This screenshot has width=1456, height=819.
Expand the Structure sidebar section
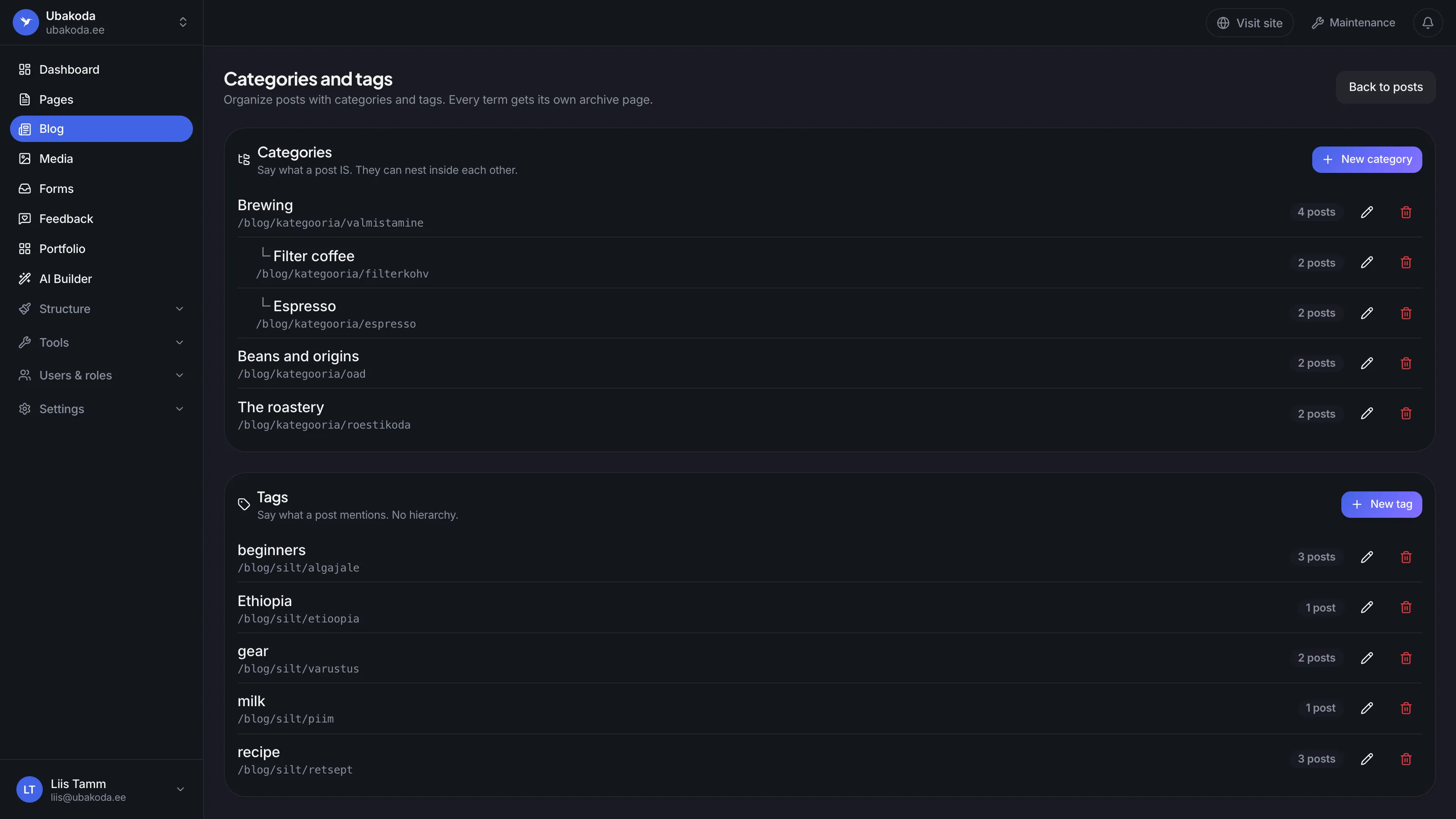point(101,309)
